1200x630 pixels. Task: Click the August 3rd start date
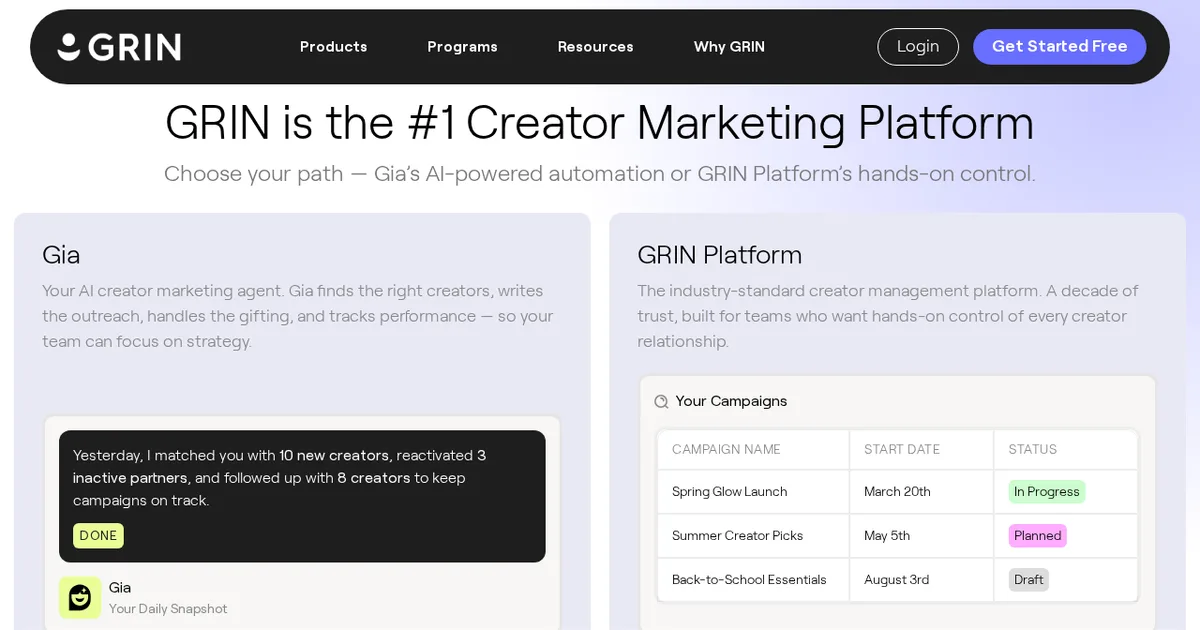pos(896,580)
